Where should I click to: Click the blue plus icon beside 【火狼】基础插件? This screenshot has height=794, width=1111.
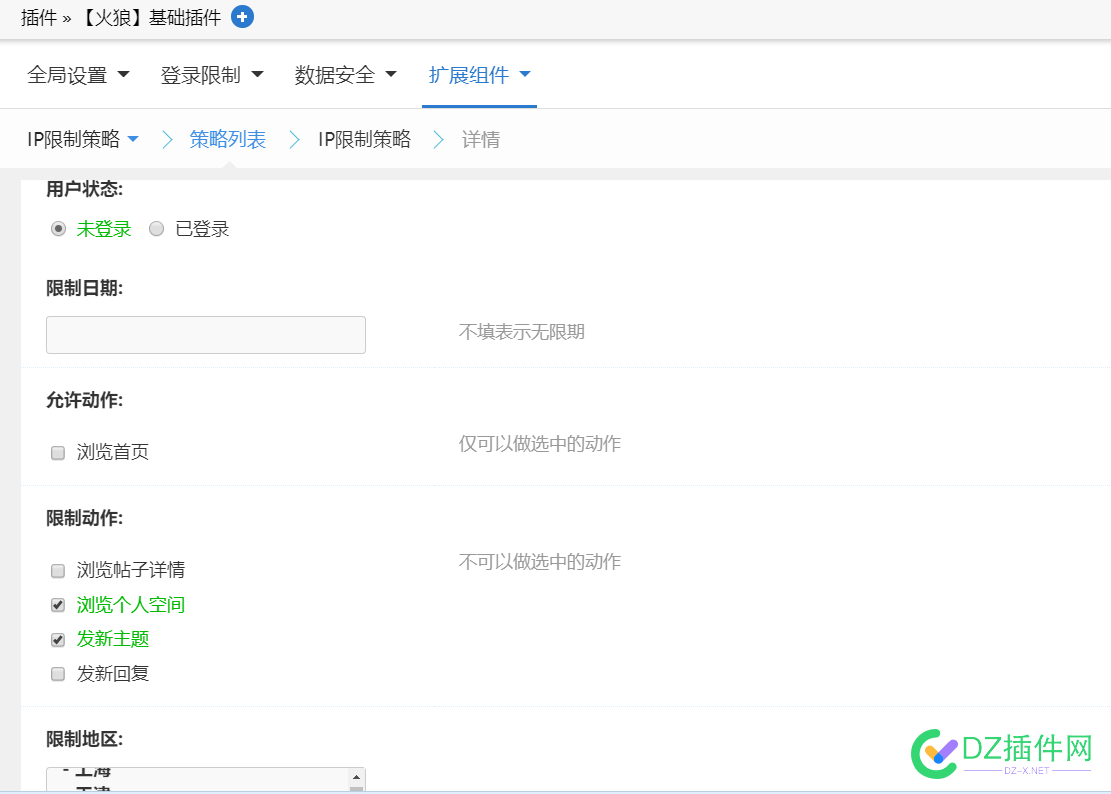coord(242,17)
